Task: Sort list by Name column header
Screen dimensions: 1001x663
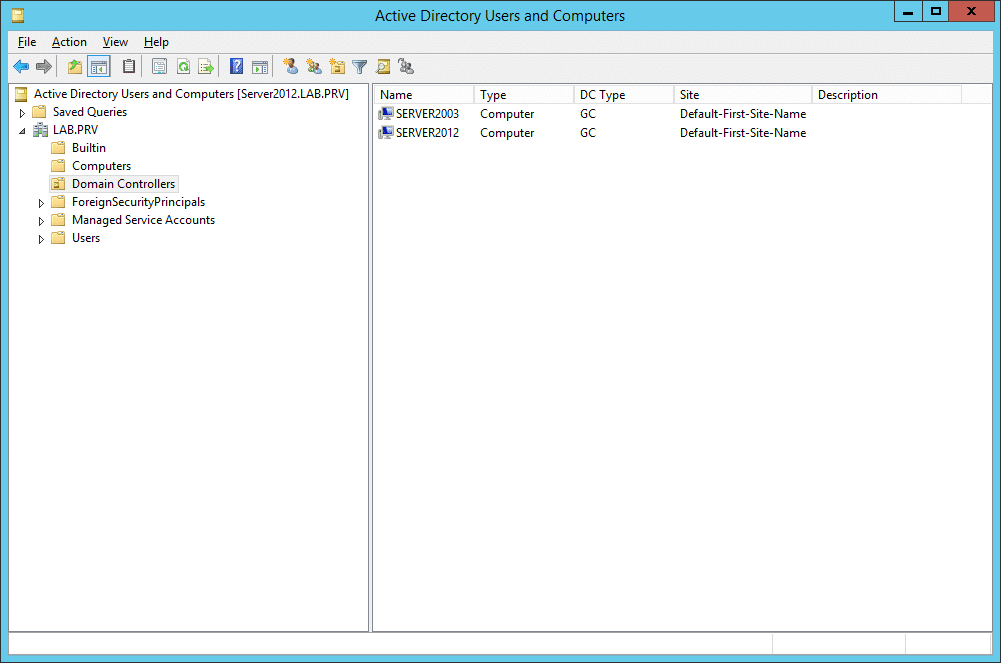Action: 424,94
